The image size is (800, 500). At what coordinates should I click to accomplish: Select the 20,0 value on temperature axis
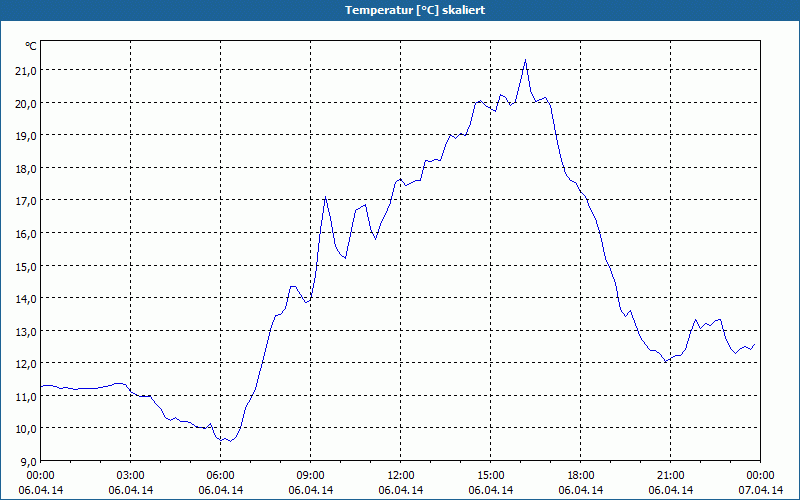pyautogui.click(x=26, y=104)
